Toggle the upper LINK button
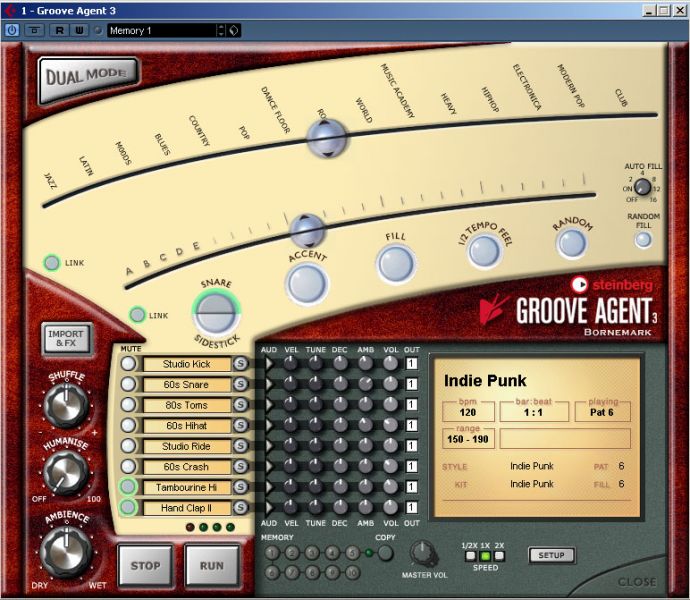The height and width of the screenshot is (600, 690). tap(51, 263)
